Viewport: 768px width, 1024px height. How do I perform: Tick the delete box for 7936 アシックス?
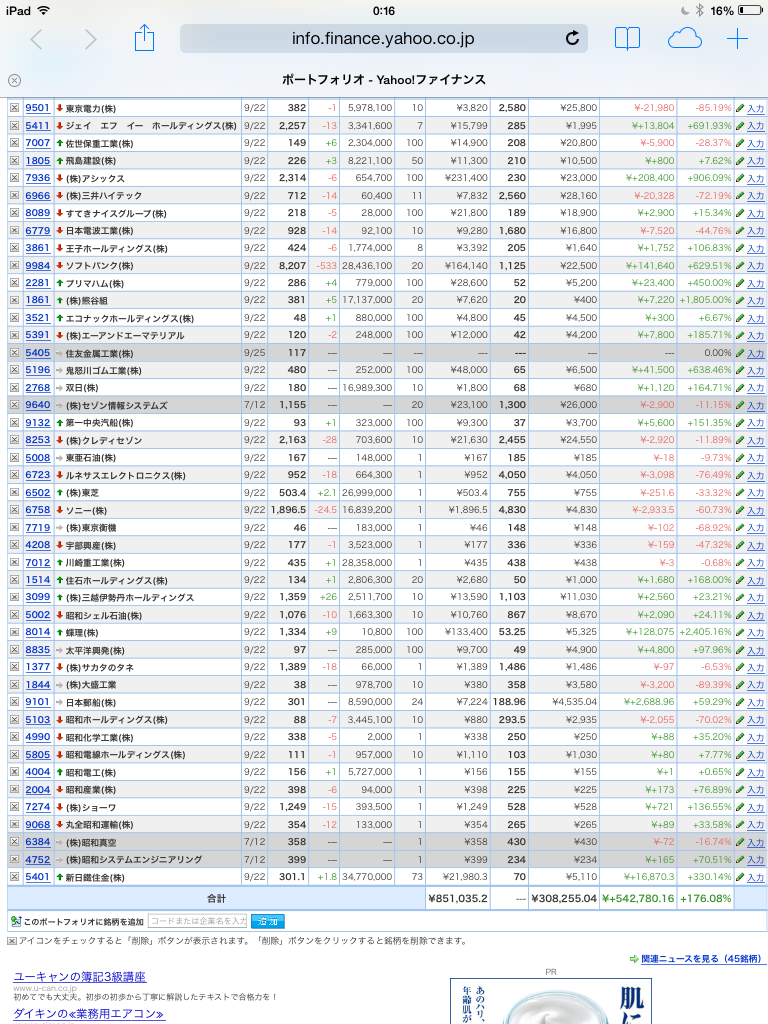tap(14, 178)
